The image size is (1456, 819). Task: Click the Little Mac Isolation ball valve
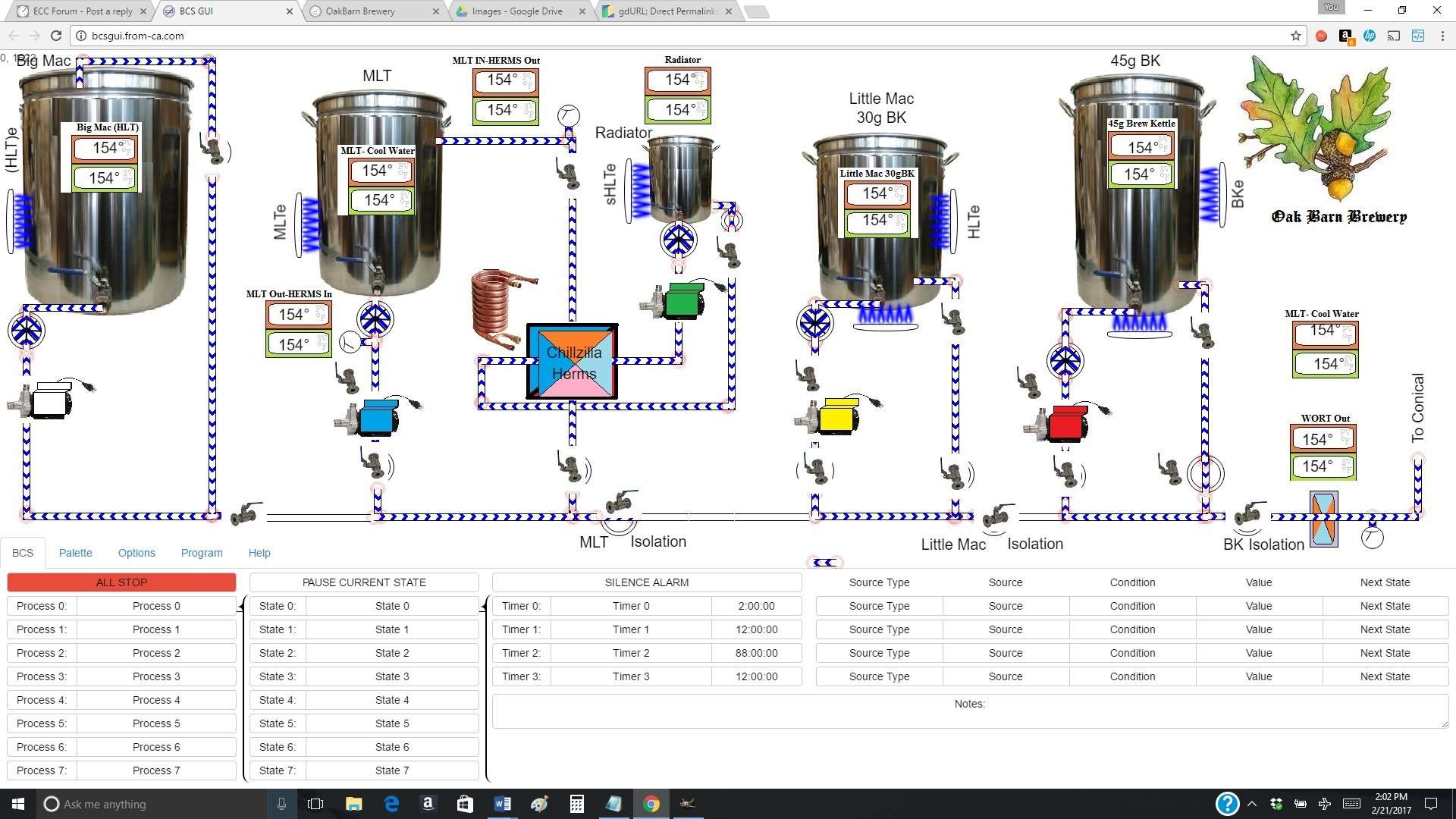pyautogui.click(x=997, y=515)
